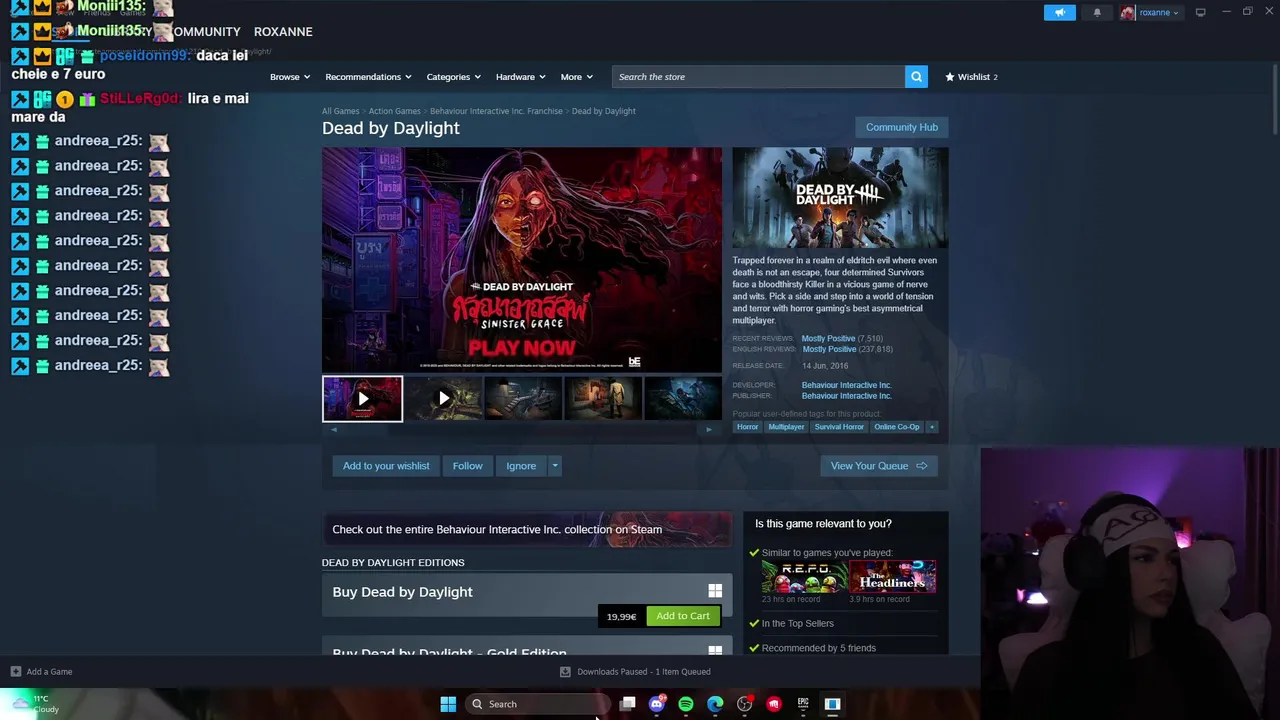The image size is (1280, 720).
Task: Expand the Recommendations menu
Action: (368, 77)
